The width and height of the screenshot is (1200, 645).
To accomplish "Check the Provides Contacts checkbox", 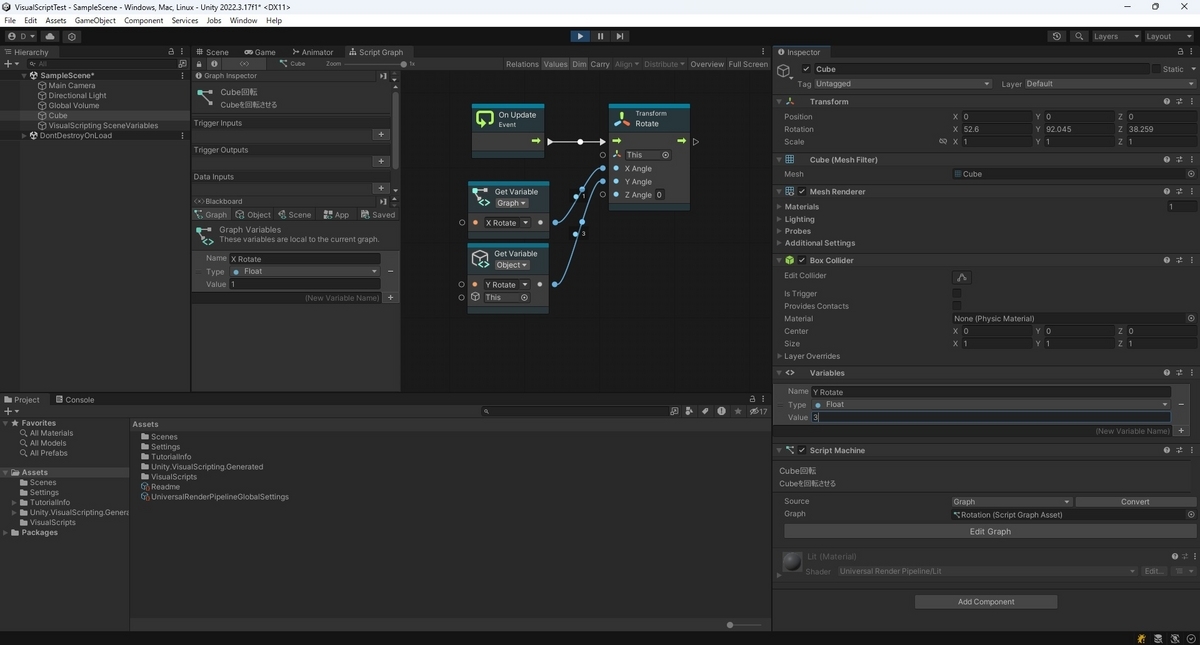I will (x=957, y=306).
